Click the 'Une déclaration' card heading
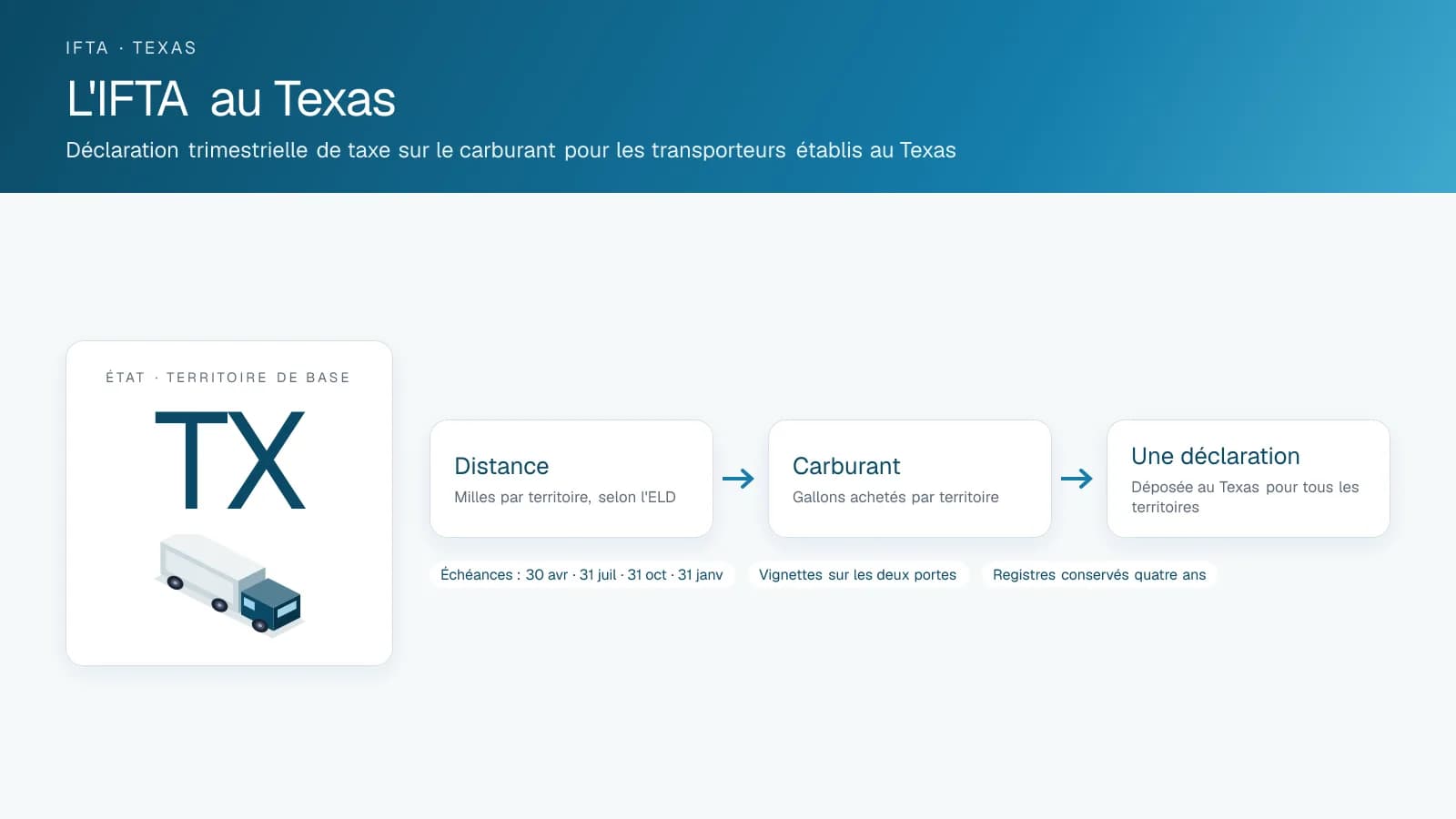Viewport: 1456px width, 819px height. coord(1215,456)
